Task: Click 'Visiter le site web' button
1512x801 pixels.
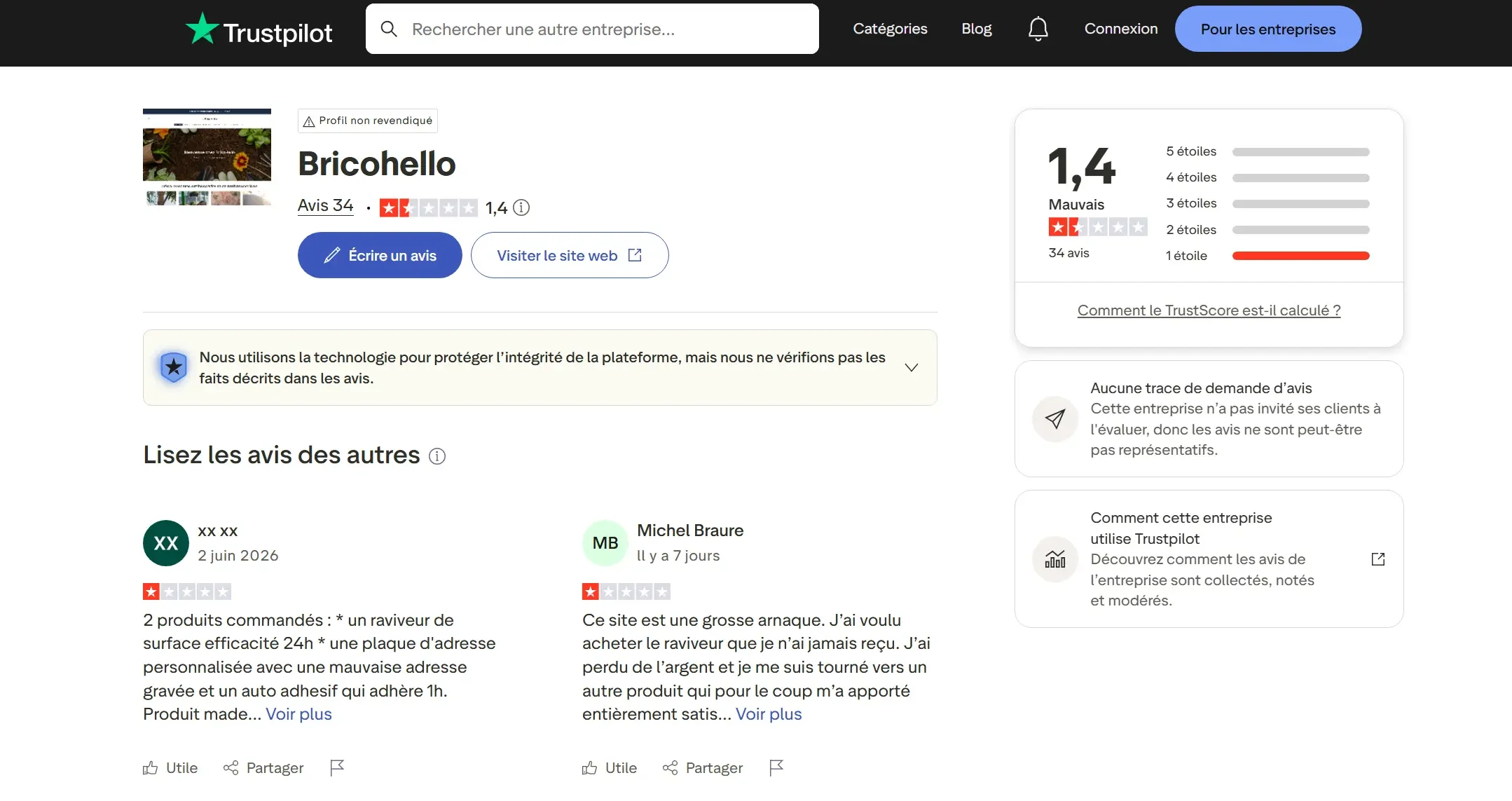Action: tap(570, 255)
